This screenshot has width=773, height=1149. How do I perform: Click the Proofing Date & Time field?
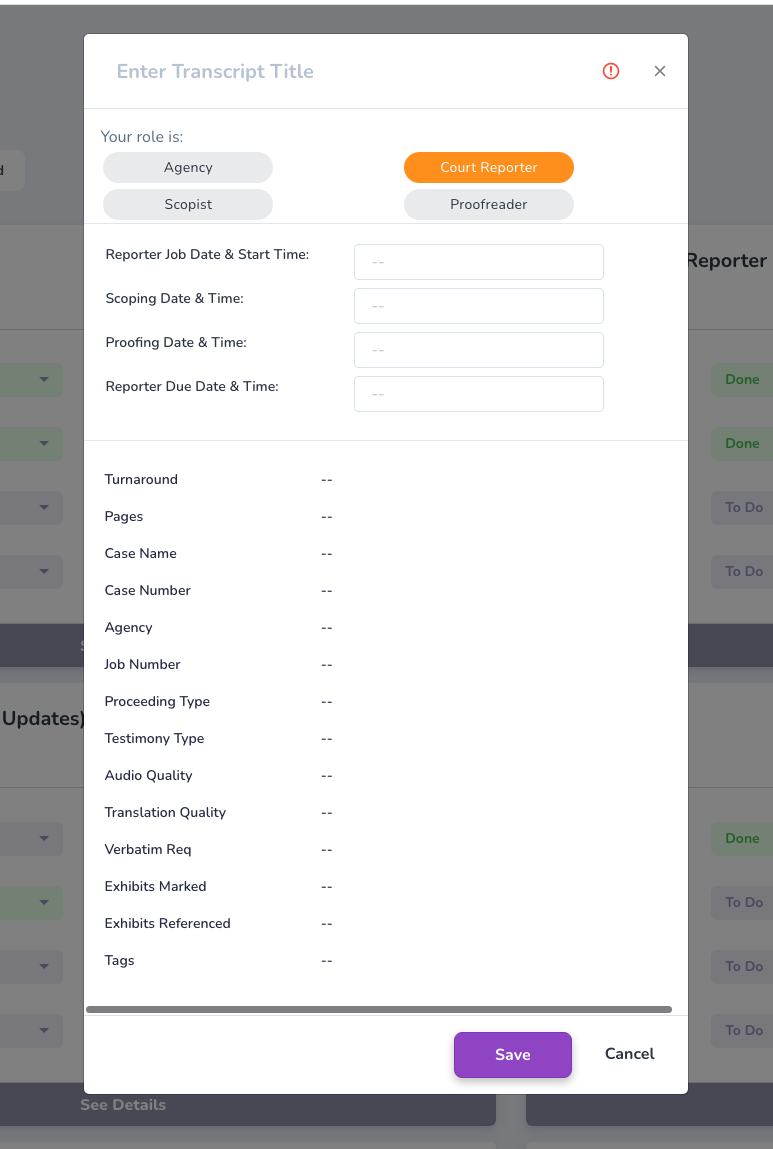pos(479,350)
